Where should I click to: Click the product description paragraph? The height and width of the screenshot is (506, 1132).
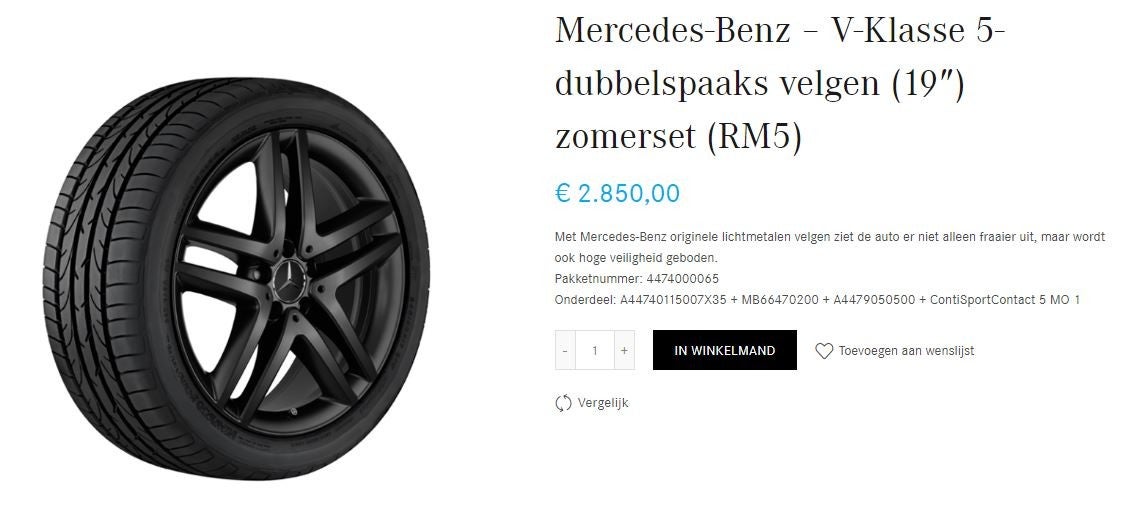(x=830, y=247)
